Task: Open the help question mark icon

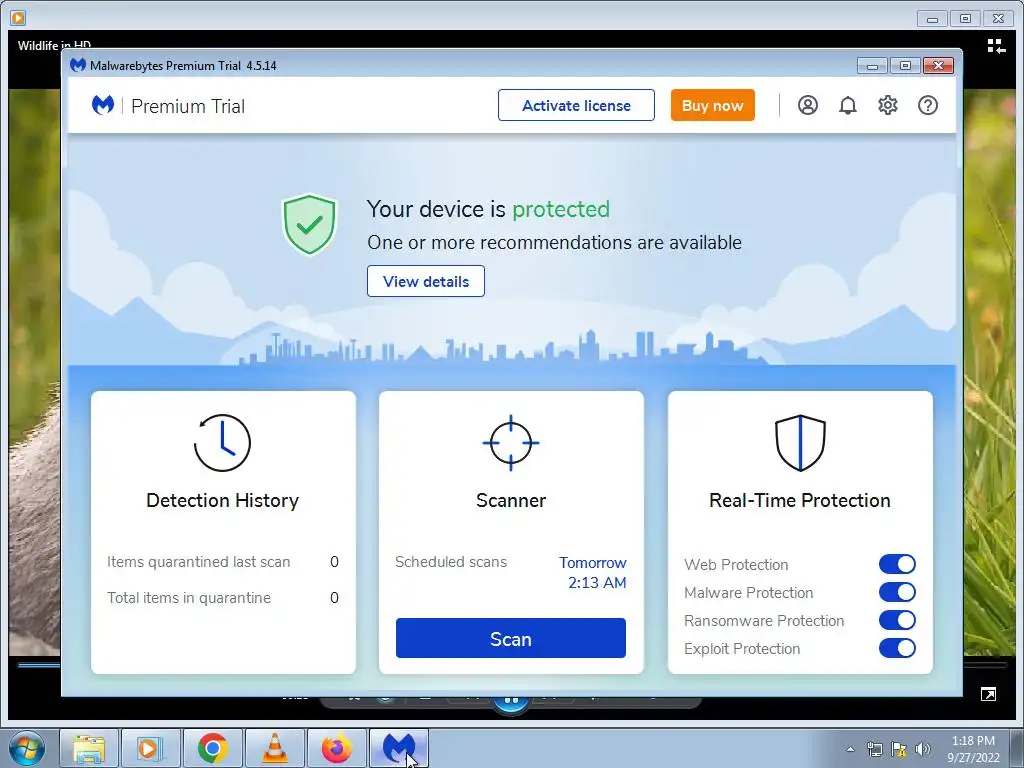Action: coord(928,105)
